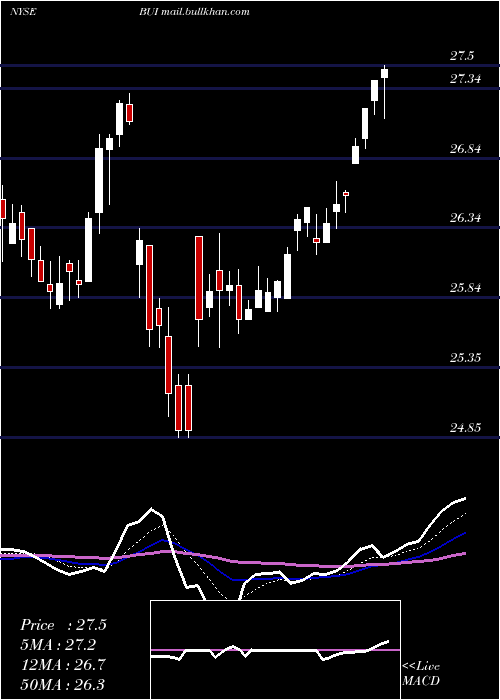
Task: Select the 25.84 price axis label
Action: click(465, 288)
